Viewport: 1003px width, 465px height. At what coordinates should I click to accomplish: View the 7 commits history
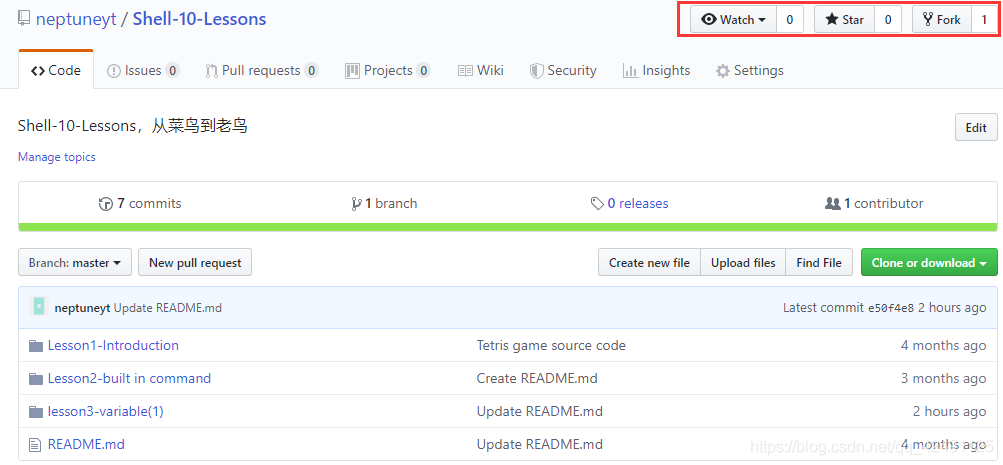pyautogui.click(x=140, y=203)
